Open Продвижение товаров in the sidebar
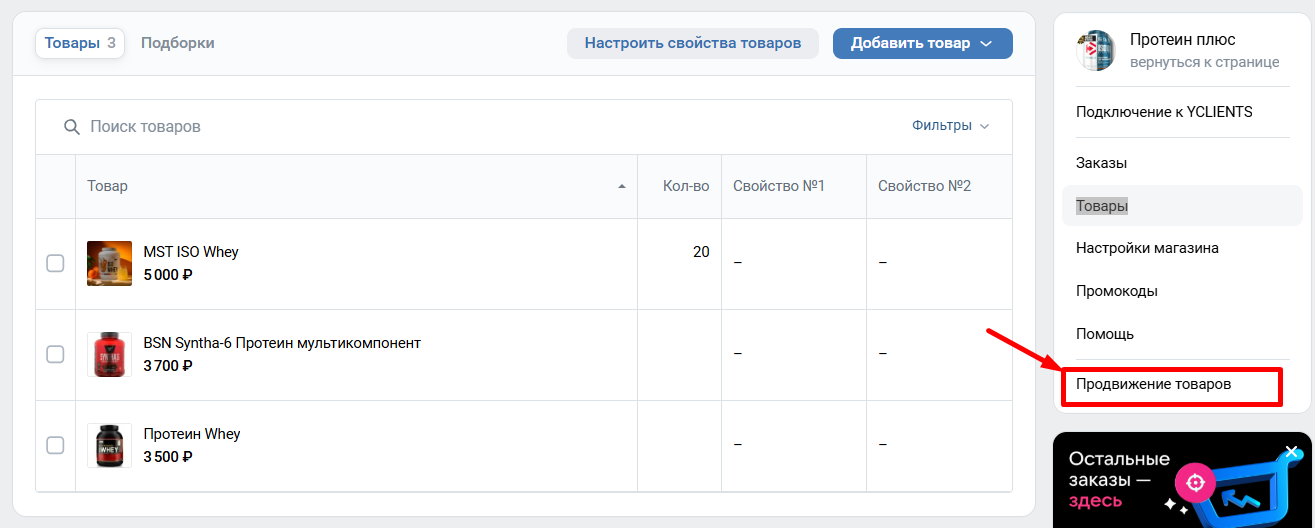 pyautogui.click(x=1153, y=384)
